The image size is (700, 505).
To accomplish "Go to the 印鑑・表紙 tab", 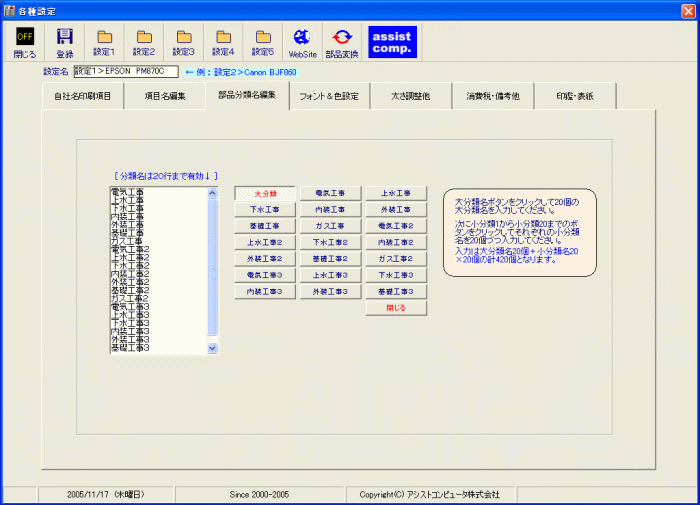I will (575, 96).
